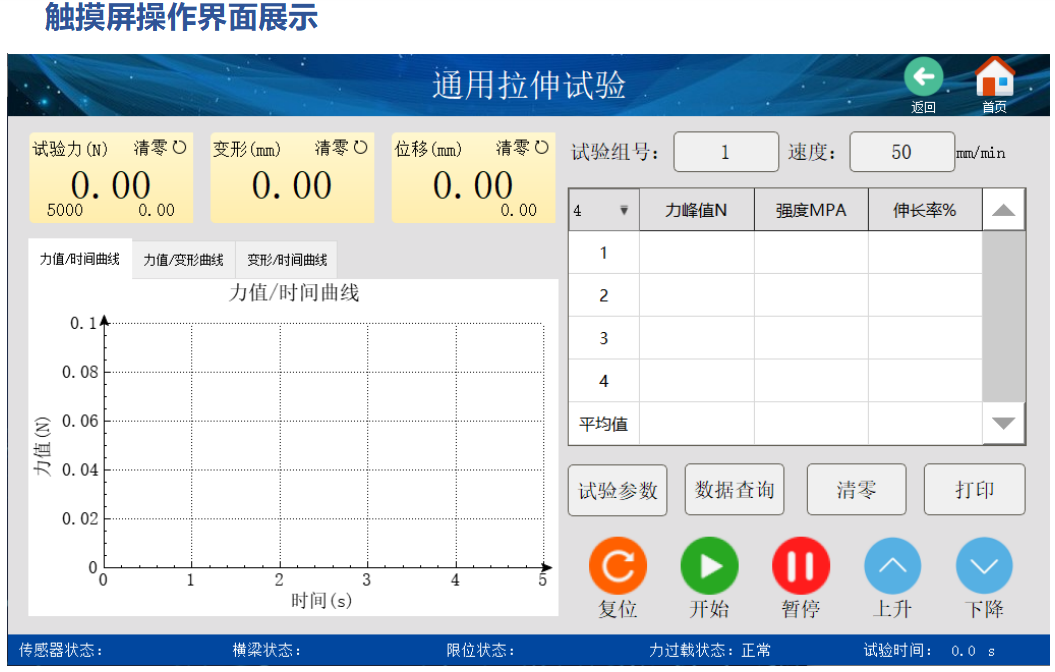Select the 力值/时间曲线 tab
1055x672 pixels.
click(x=79, y=259)
